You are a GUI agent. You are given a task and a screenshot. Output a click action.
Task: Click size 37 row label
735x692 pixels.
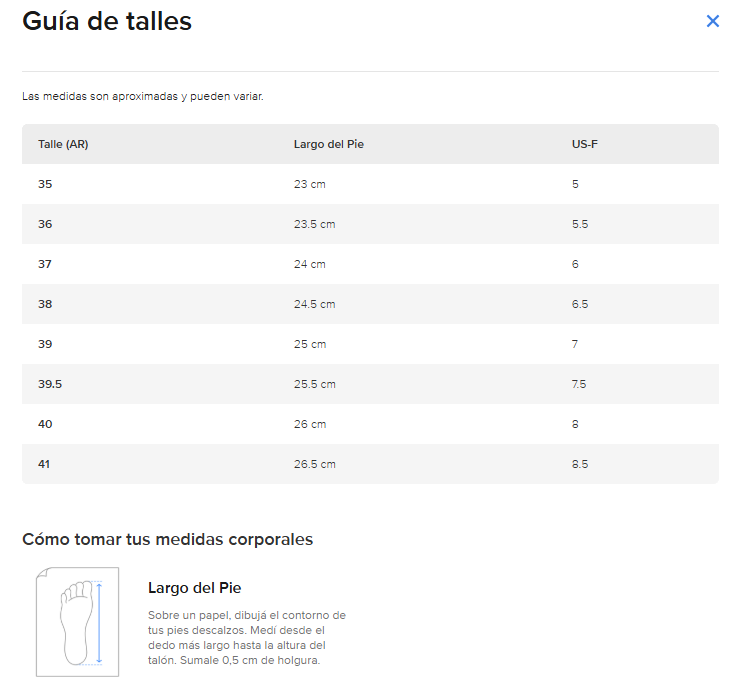click(x=45, y=264)
